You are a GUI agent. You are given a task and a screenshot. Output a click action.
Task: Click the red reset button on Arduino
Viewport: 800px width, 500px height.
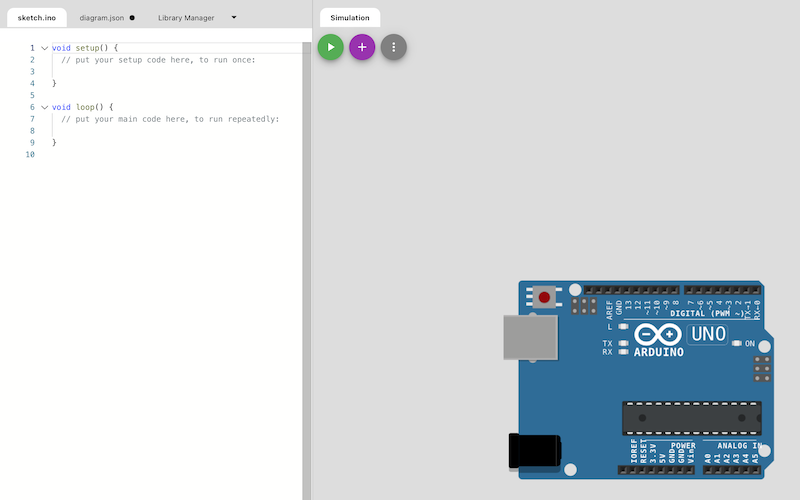544,297
